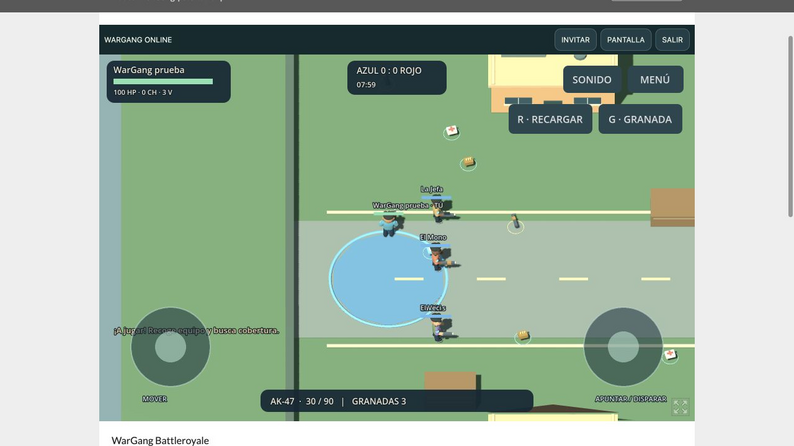Image resolution: width=794 pixels, height=446 pixels.
Task: Click the GRANADAS 3 counter
Action: pyautogui.click(x=379, y=401)
